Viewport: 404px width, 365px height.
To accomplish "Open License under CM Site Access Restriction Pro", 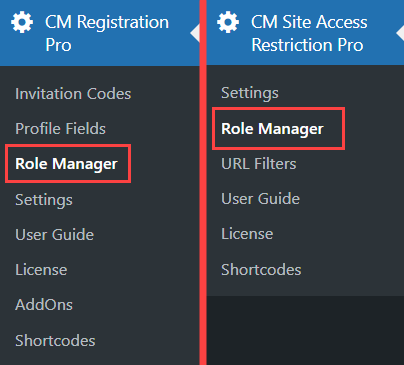I will coord(247,234).
